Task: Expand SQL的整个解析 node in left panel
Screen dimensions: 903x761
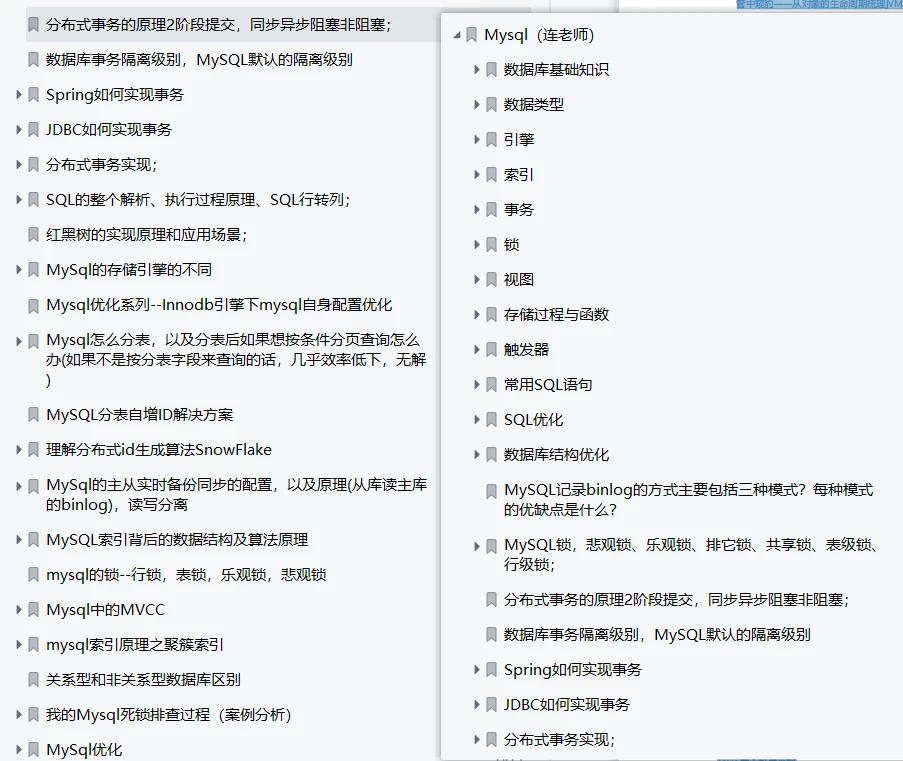Action: coord(19,200)
